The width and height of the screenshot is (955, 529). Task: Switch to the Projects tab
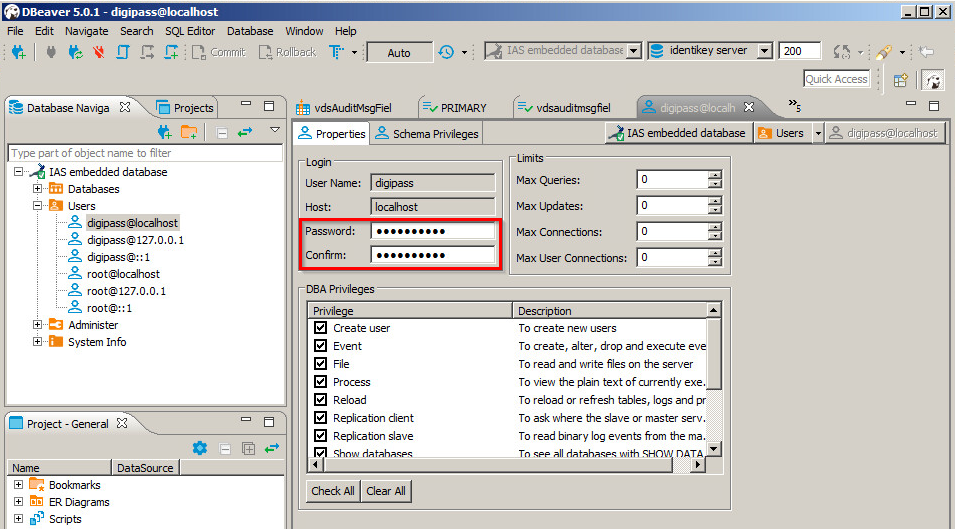click(185, 108)
